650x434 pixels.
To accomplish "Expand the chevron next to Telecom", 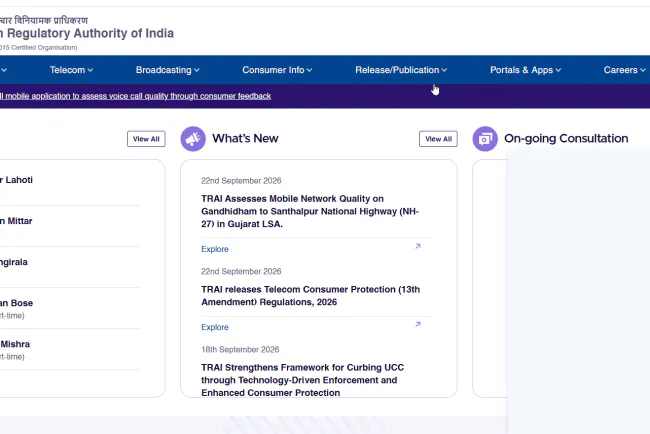I will tap(90, 70).
